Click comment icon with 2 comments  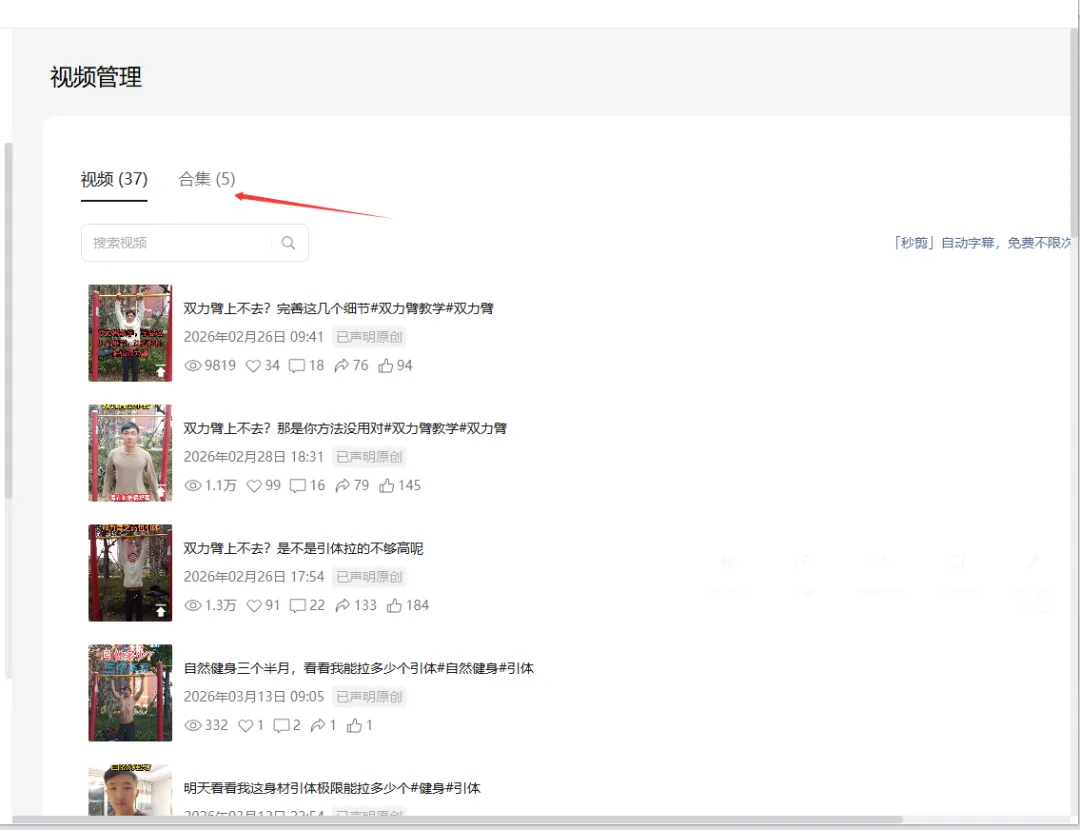coord(281,725)
